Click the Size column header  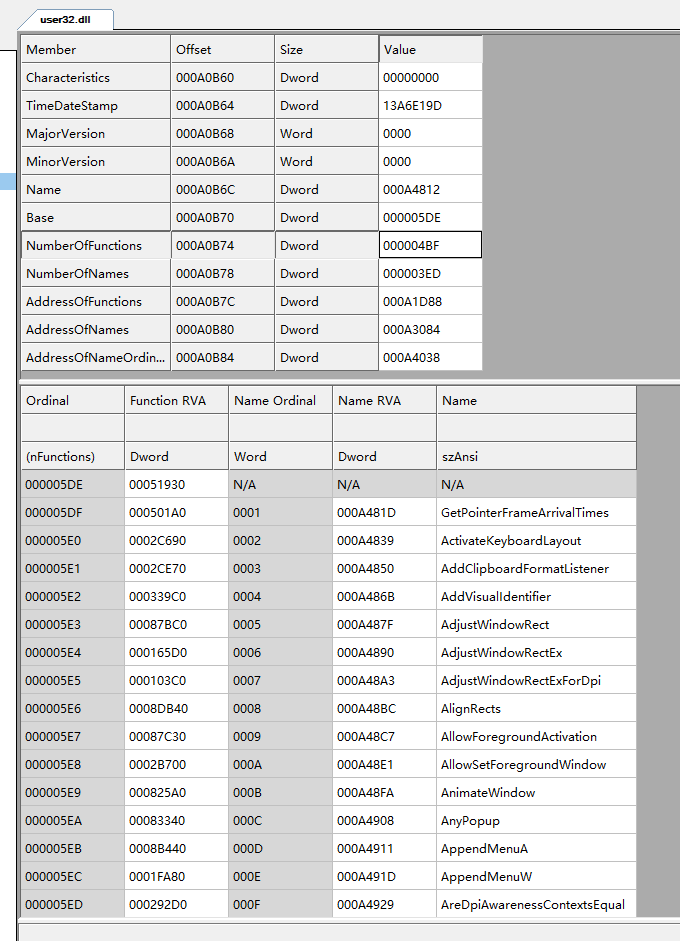326,49
